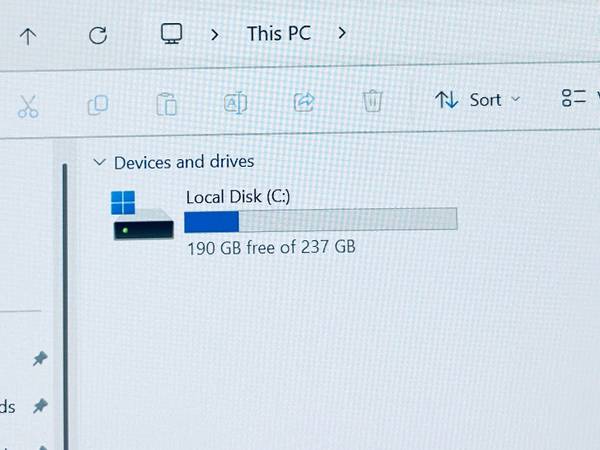
Task: Click the Share icon
Action: tap(304, 101)
